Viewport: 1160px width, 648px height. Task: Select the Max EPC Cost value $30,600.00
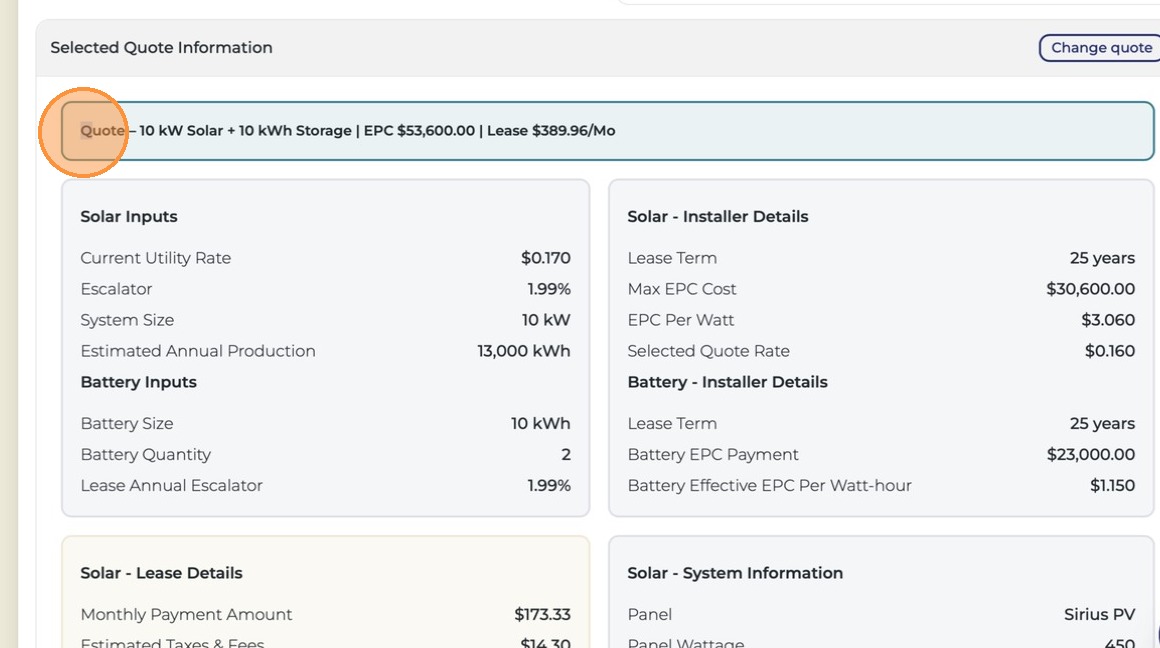tap(1090, 289)
